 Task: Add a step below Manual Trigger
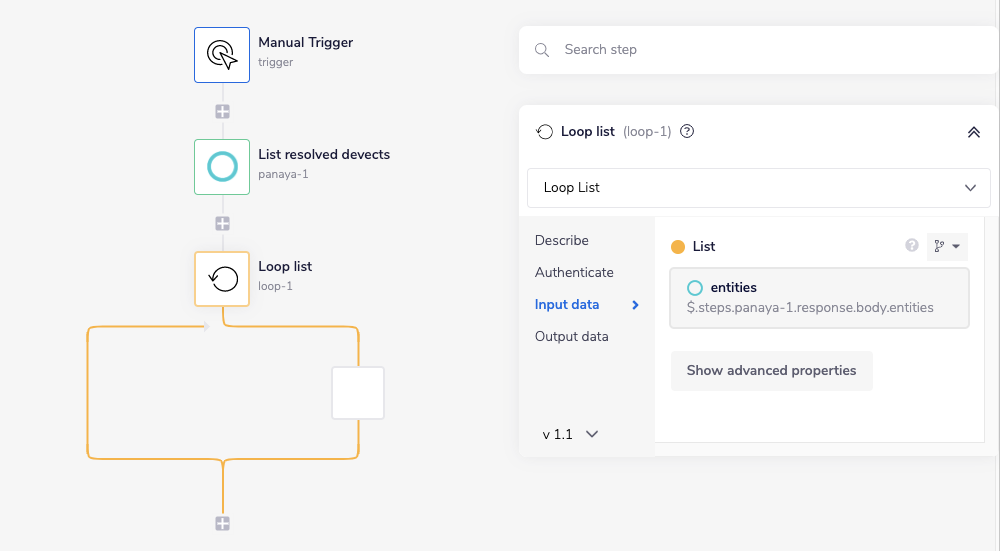tap(223, 111)
